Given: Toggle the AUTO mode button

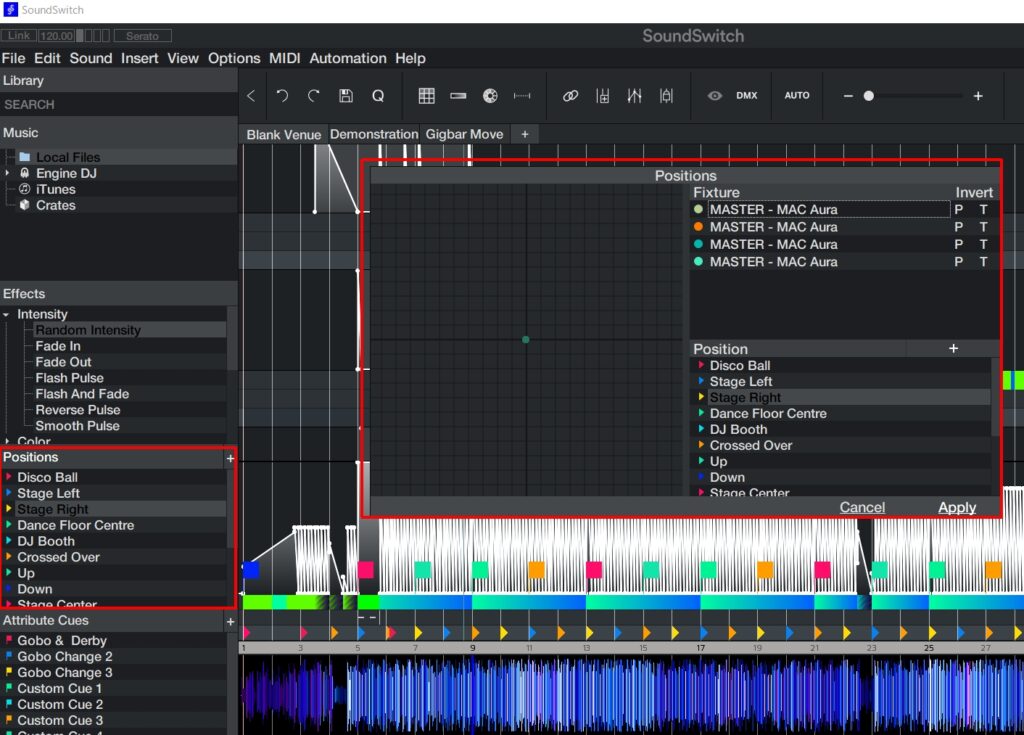Looking at the screenshot, I should click(797, 95).
